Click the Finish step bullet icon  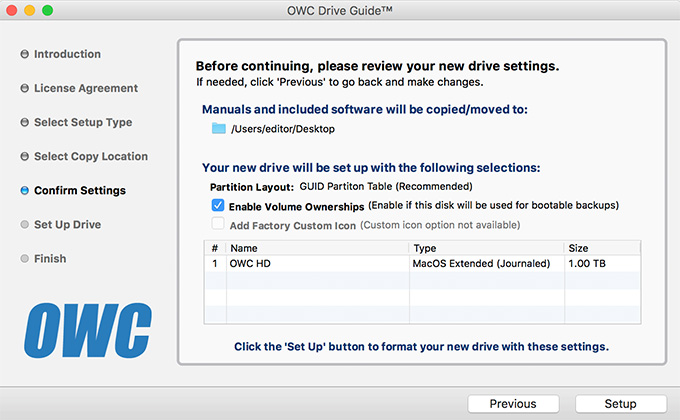pyautogui.click(x=25, y=259)
